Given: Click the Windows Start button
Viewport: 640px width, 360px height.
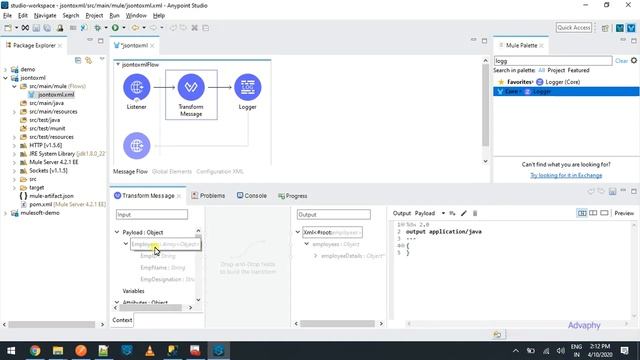Looking at the screenshot, I should click(11, 351).
